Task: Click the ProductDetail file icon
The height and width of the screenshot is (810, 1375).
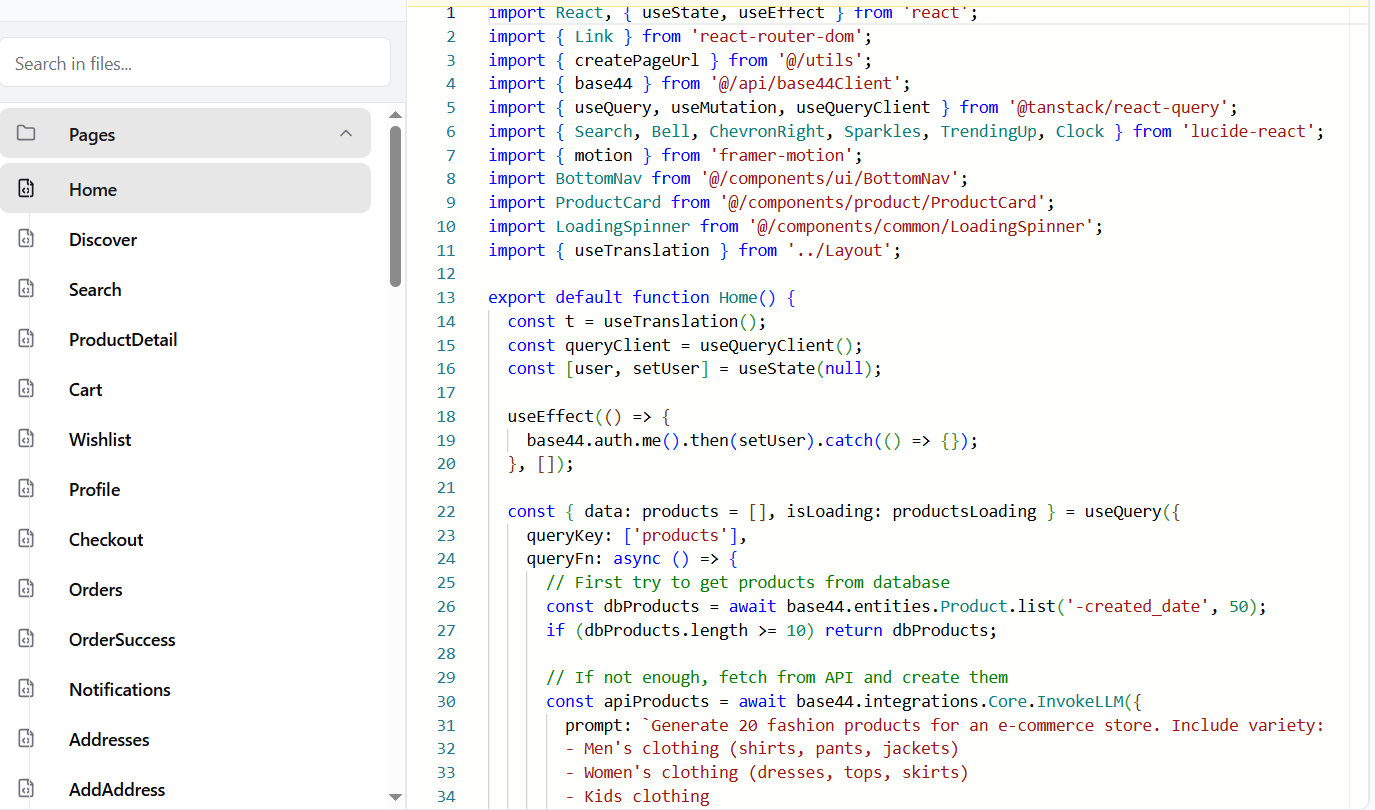Action: click(x=27, y=339)
